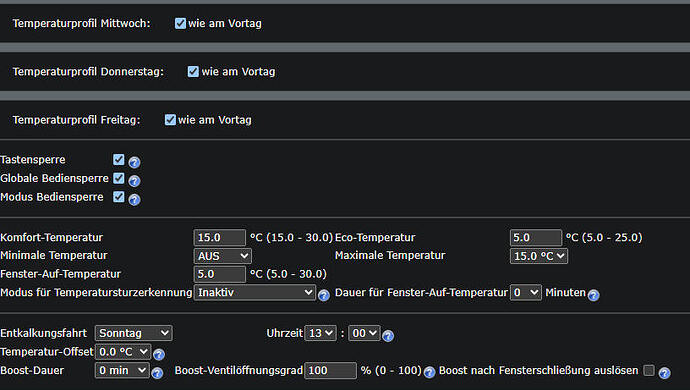Open Modus für Temperatursturzerkennung dropdown
This screenshot has height=390, width=690.
click(x=255, y=292)
